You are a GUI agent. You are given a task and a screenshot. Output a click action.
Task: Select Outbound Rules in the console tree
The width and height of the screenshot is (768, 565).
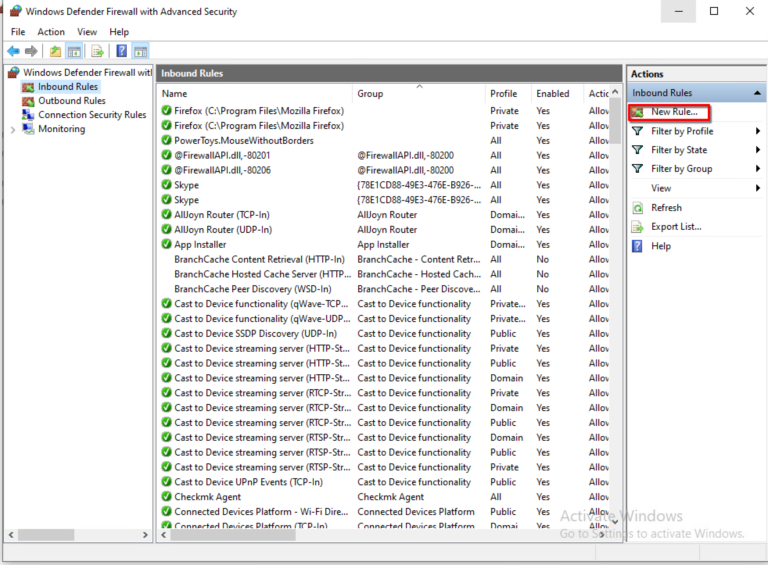71,101
